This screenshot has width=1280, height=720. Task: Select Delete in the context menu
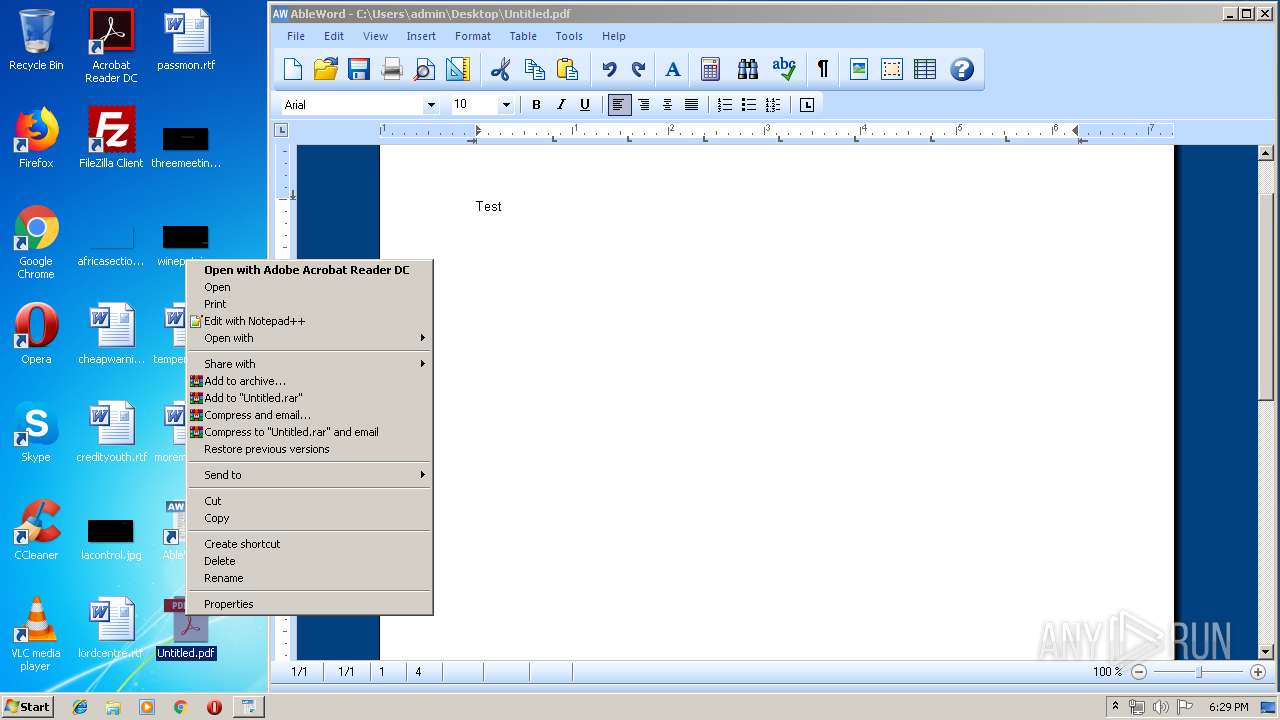[310, 561]
